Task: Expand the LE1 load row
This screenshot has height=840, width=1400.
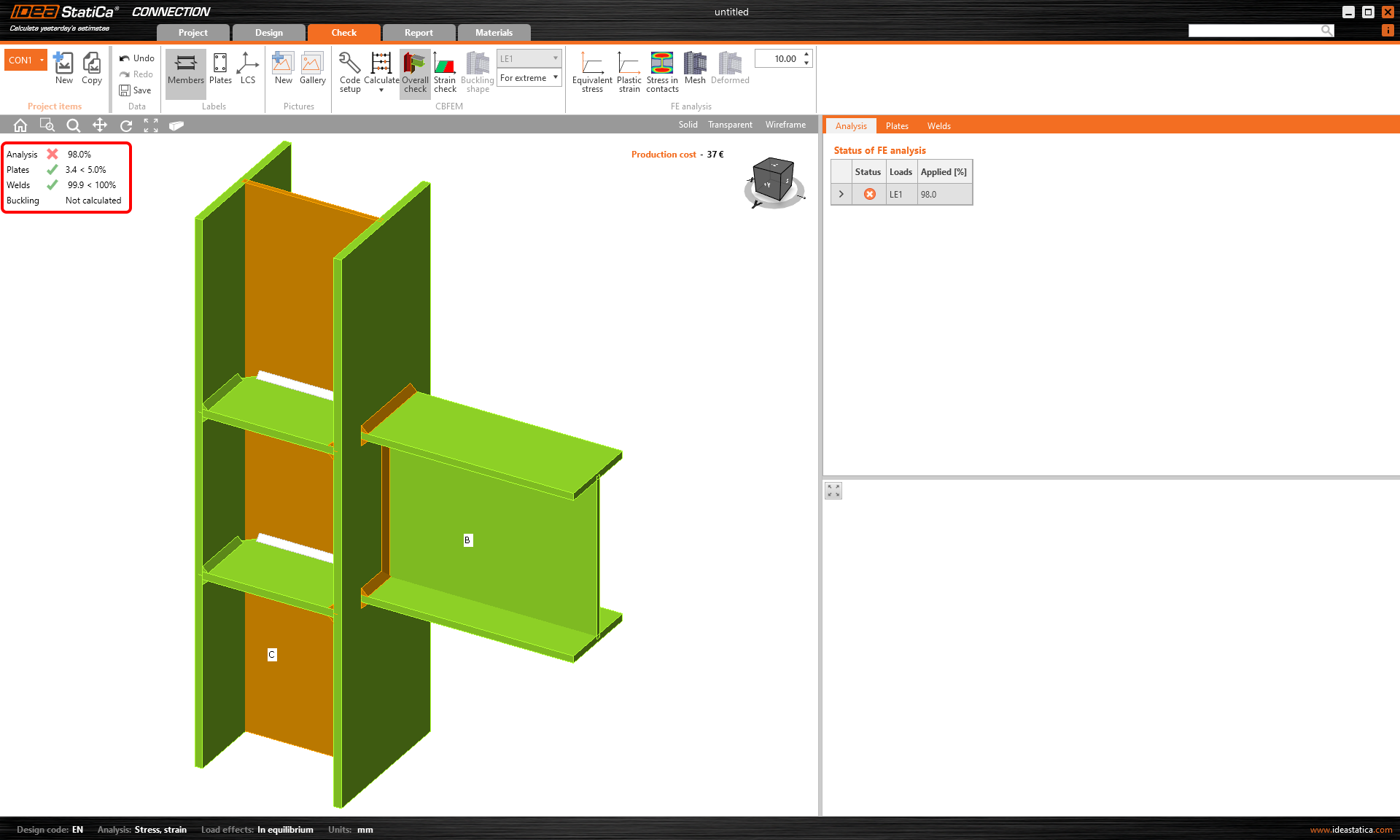Action: click(841, 194)
